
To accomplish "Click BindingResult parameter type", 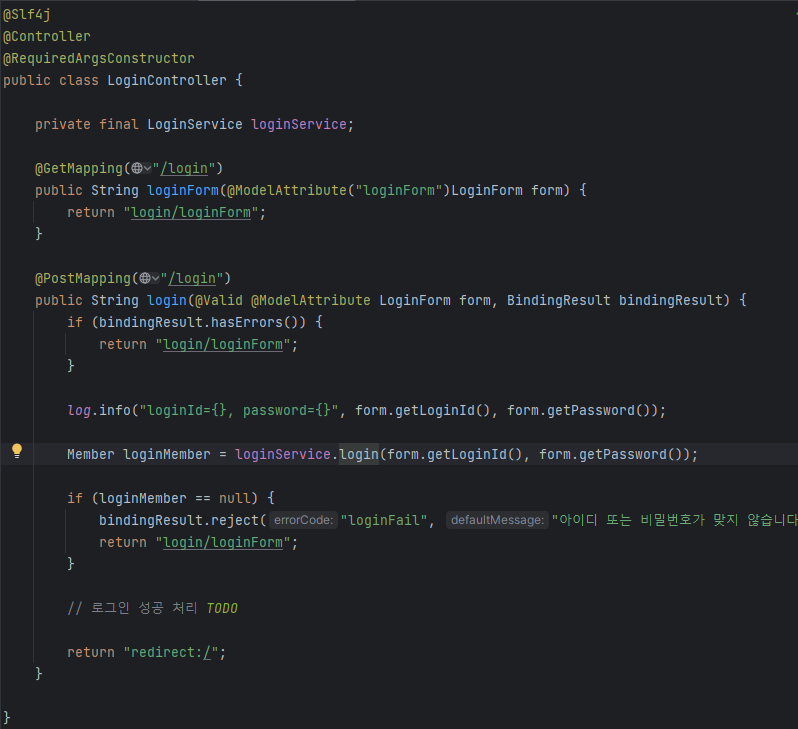I will pyautogui.click(x=558, y=300).
